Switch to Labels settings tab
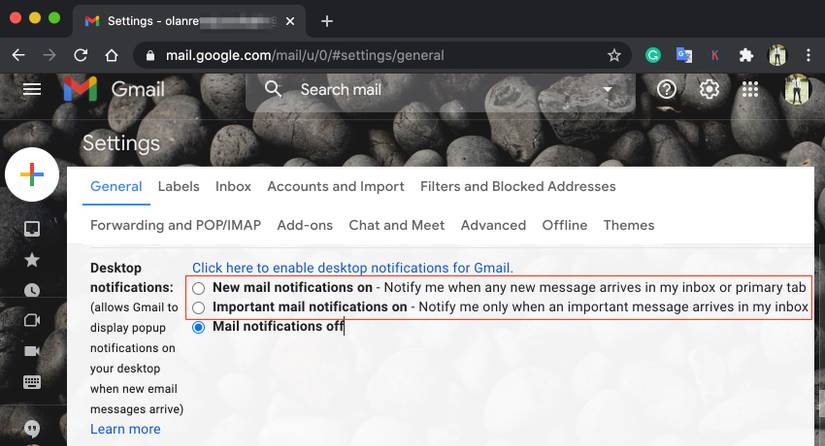The height and width of the screenshot is (446, 825). click(x=178, y=186)
